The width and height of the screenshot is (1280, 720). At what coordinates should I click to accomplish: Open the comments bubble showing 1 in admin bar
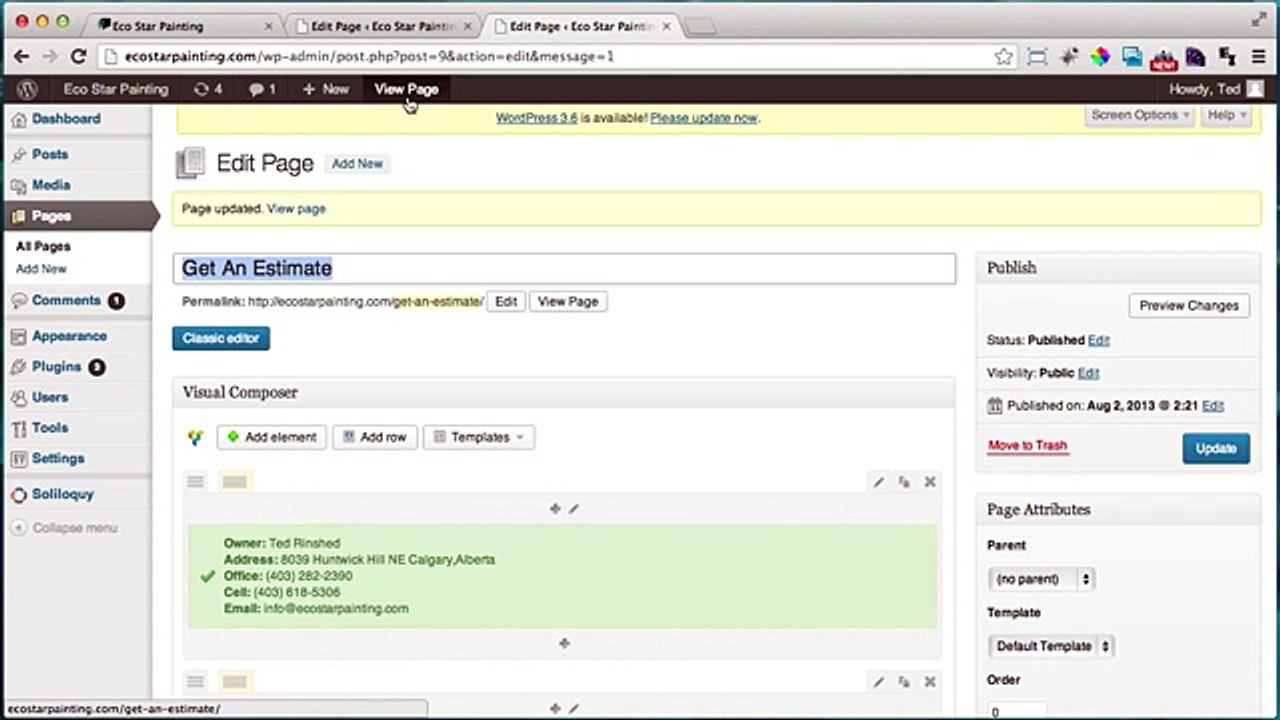tap(262, 89)
